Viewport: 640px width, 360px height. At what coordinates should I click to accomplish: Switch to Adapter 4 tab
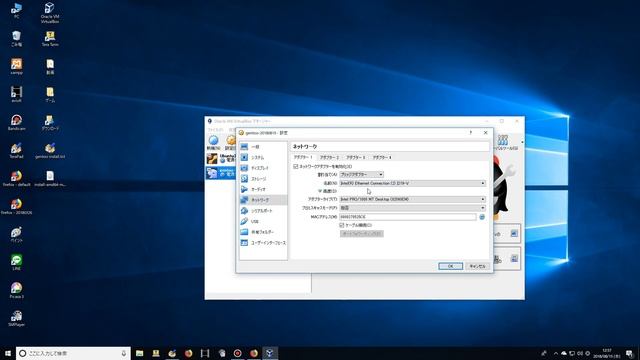pyautogui.click(x=382, y=157)
